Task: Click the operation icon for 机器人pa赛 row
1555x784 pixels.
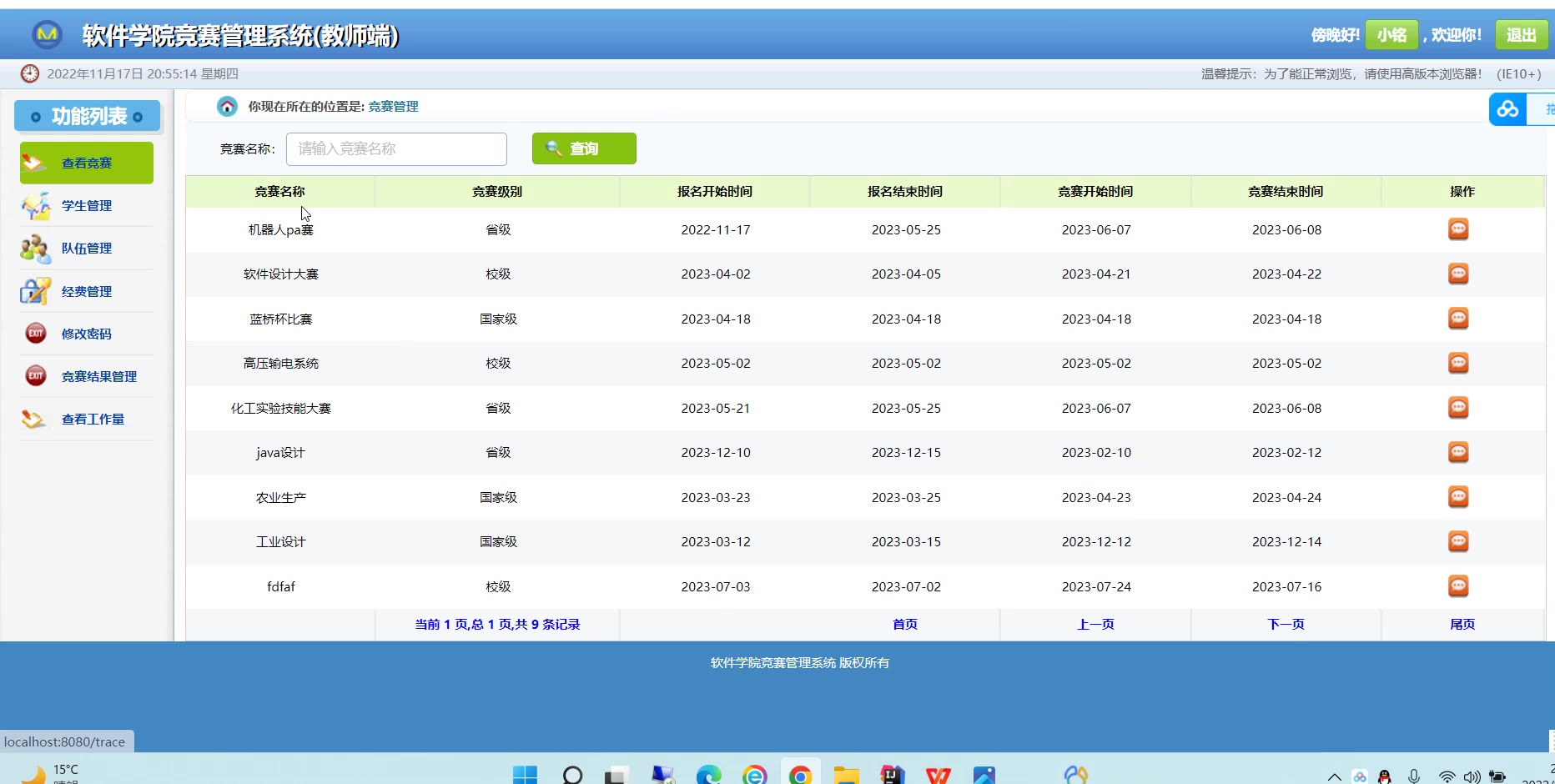Action: (1457, 229)
